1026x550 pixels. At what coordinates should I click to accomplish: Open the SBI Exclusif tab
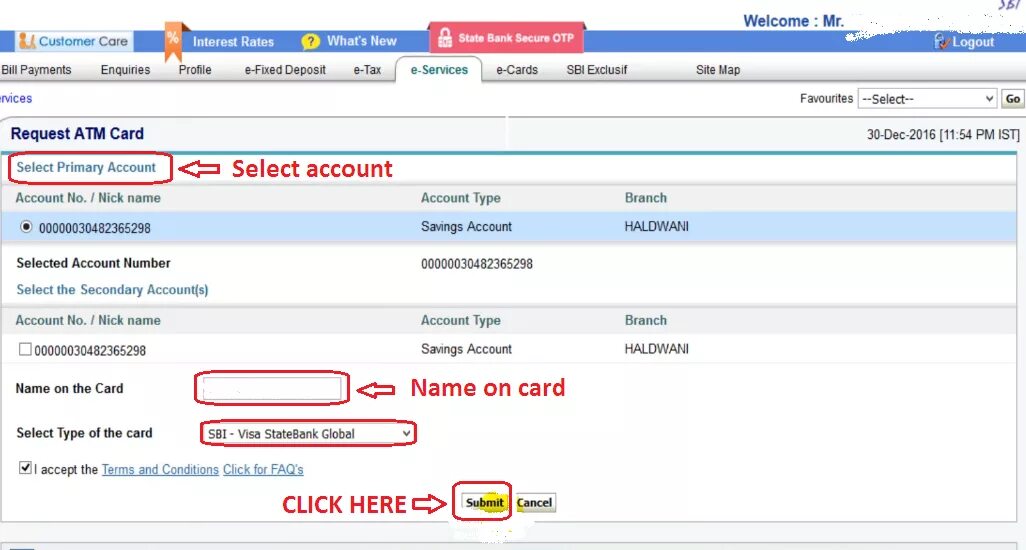(597, 70)
